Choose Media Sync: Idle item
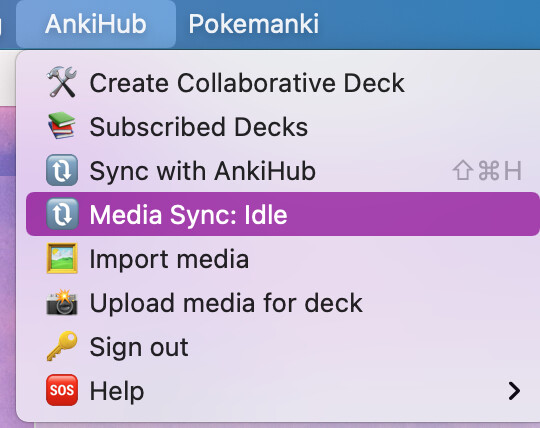Image resolution: width=540 pixels, height=428 pixels. coord(282,214)
